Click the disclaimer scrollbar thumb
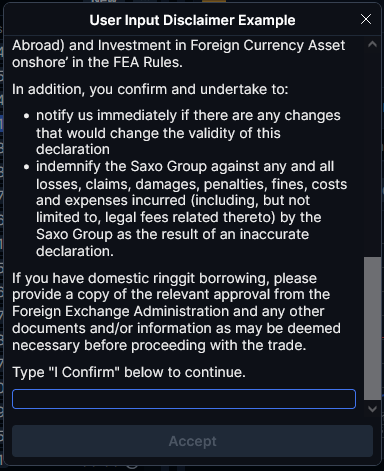384x471 pixels. pyautogui.click(x=372, y=328)
